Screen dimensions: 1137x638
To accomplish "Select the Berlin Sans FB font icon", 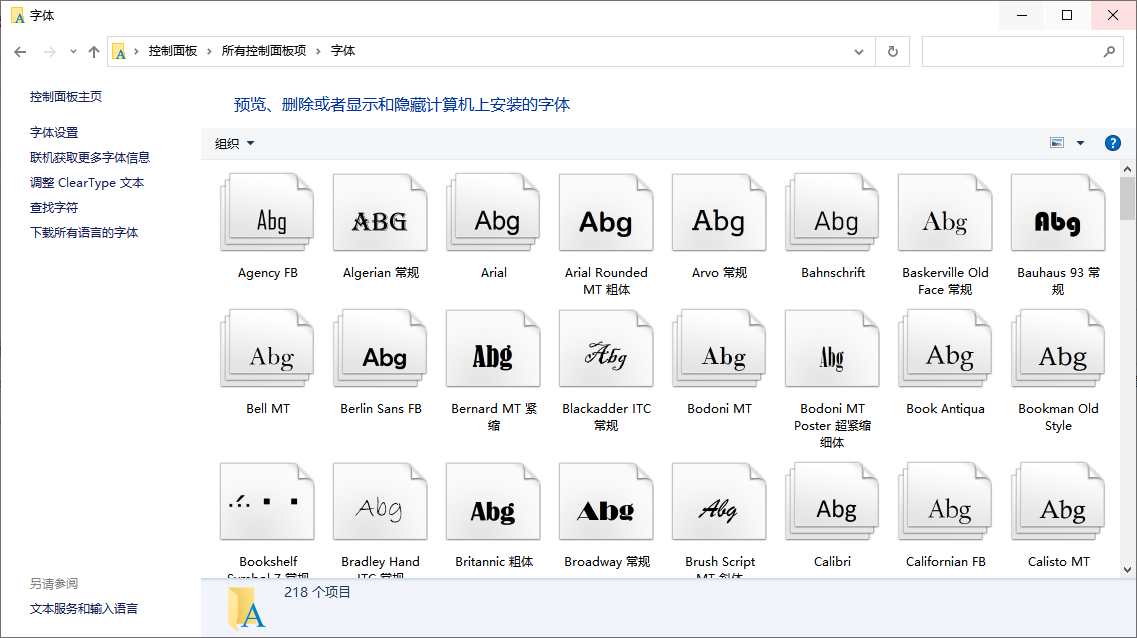I will tap(380, 349).
